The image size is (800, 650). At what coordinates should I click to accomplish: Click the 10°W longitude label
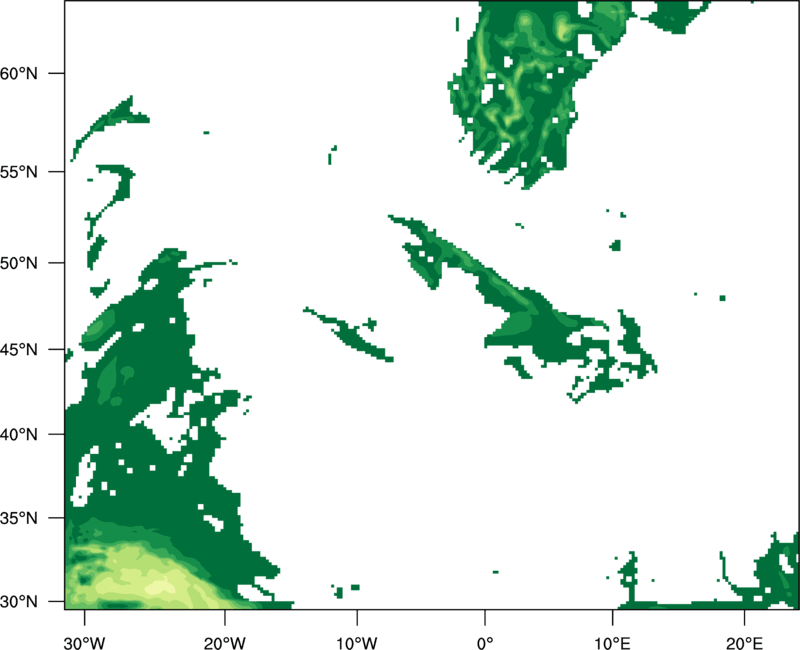tap(357, 643)
